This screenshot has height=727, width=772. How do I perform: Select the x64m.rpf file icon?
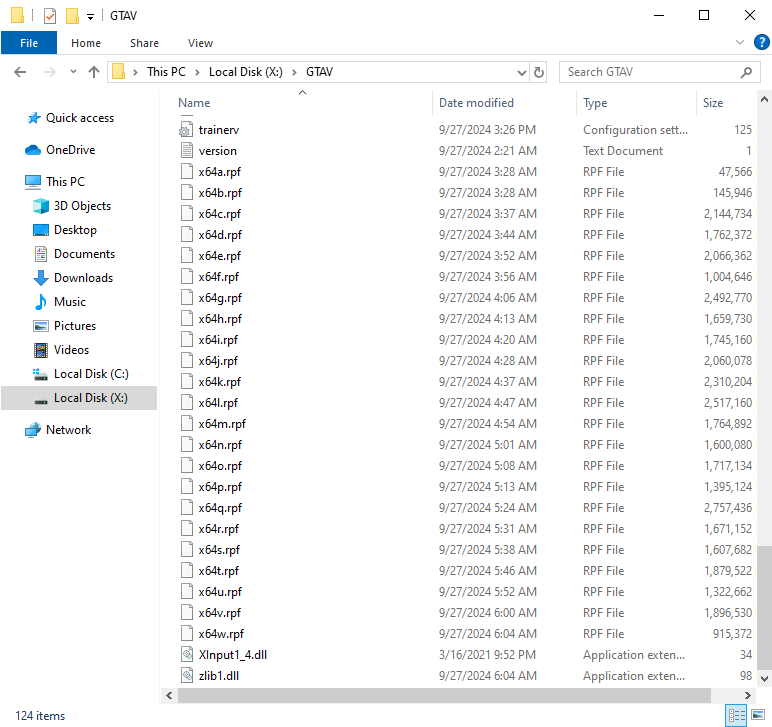[x=186, y=424]
